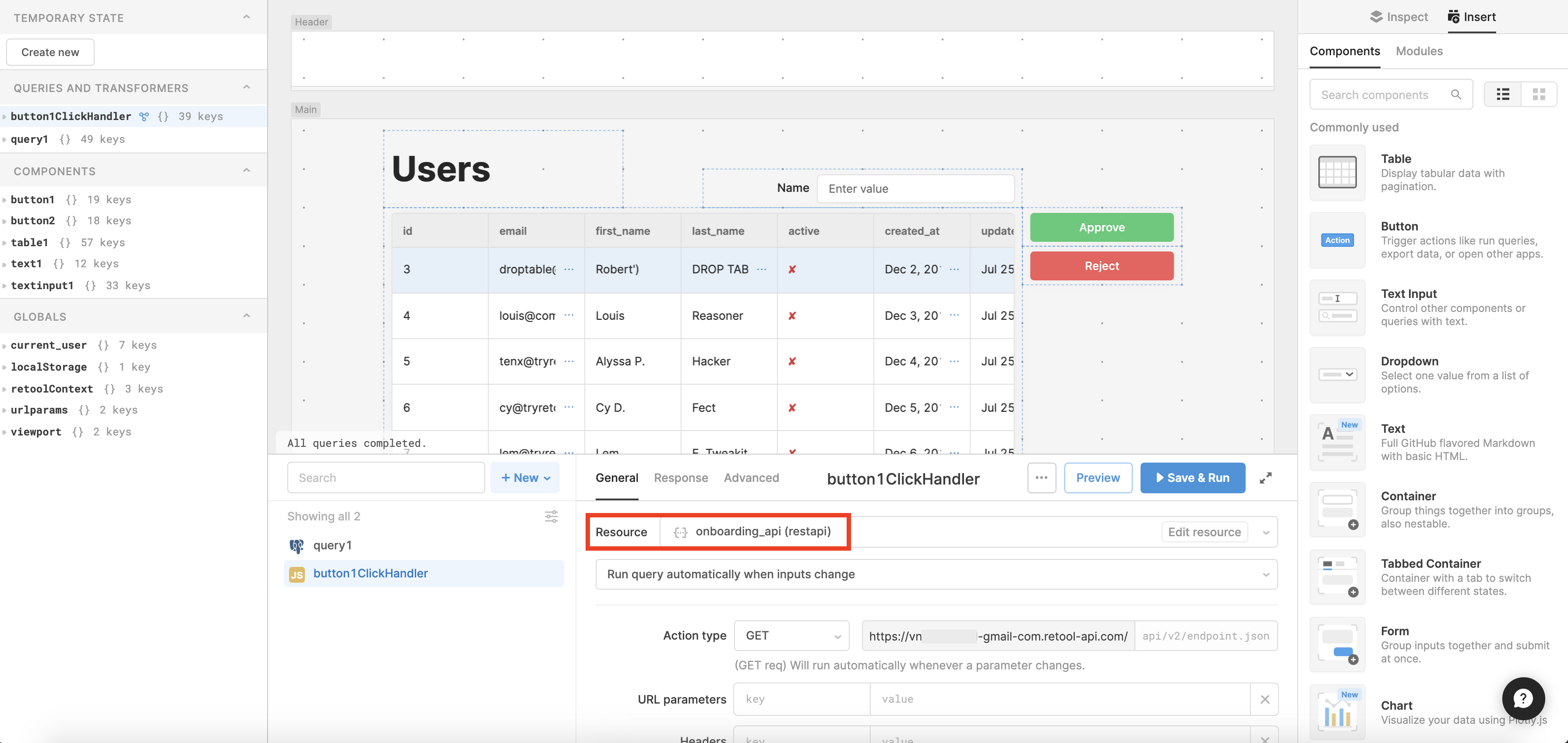Click the dependency icon next to button1ClickHandler
The image size is (1568, 743).
[144, 117]
